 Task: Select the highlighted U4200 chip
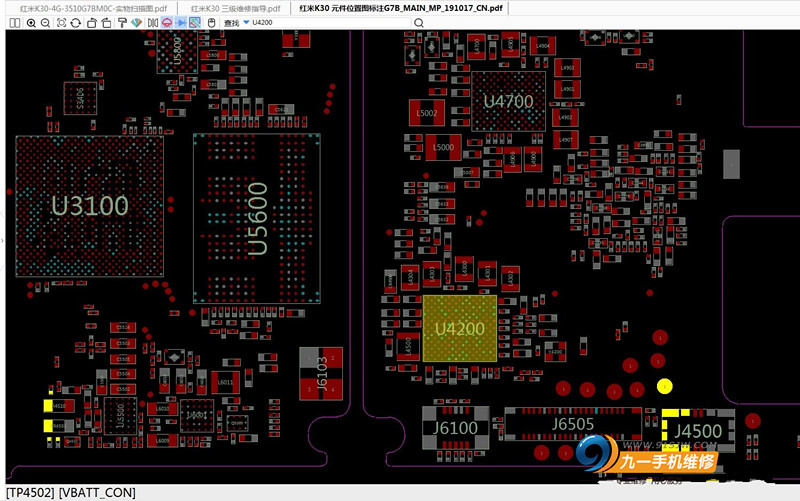click(460, 329)
